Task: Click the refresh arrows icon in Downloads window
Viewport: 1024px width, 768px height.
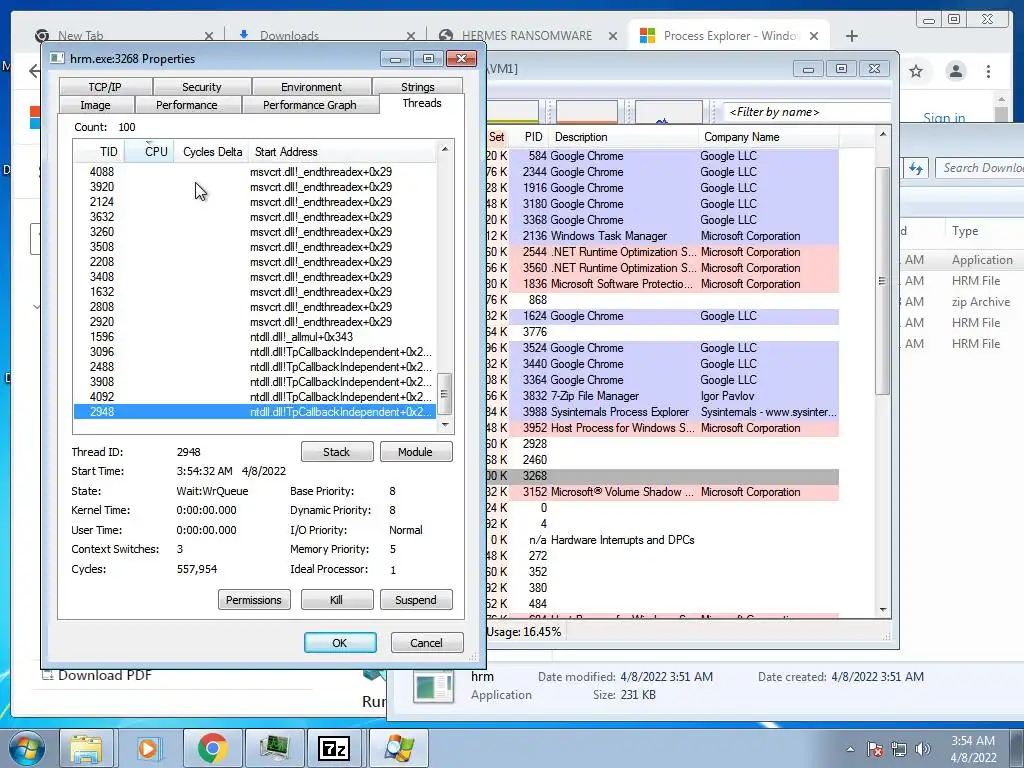Action: [916, 168]
